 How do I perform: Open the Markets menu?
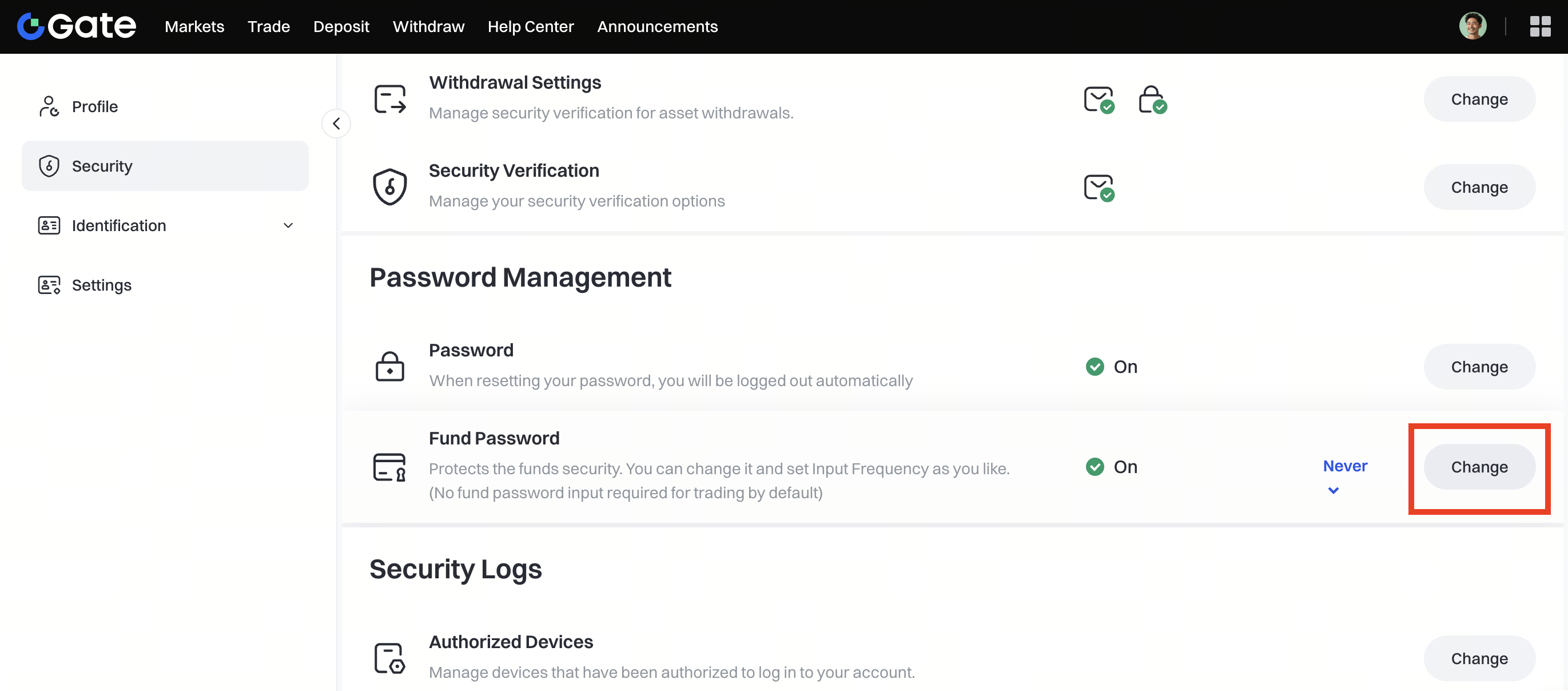tap(194, 27)
